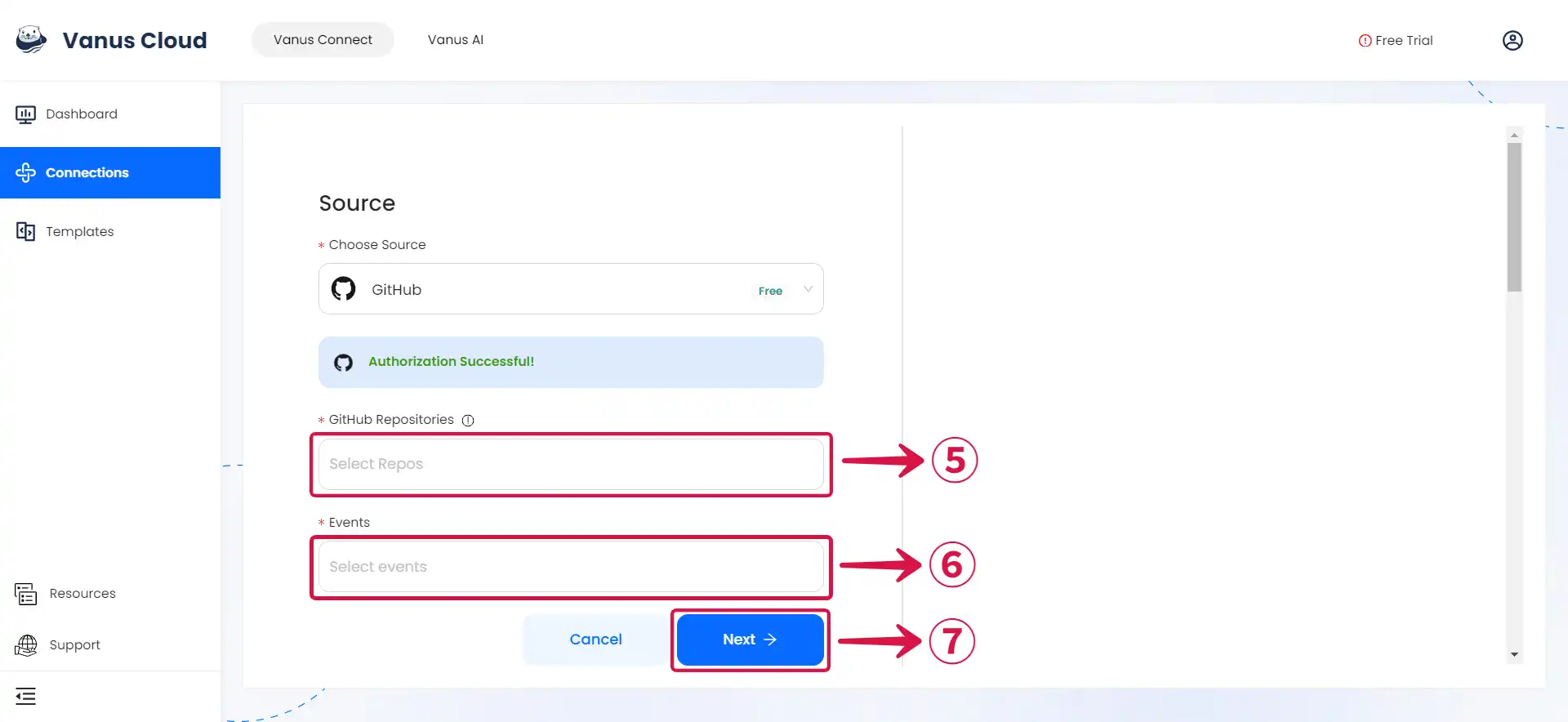1568x722 pixels.
Task: Click the Source heading text
Action: [x=357, y=203]
